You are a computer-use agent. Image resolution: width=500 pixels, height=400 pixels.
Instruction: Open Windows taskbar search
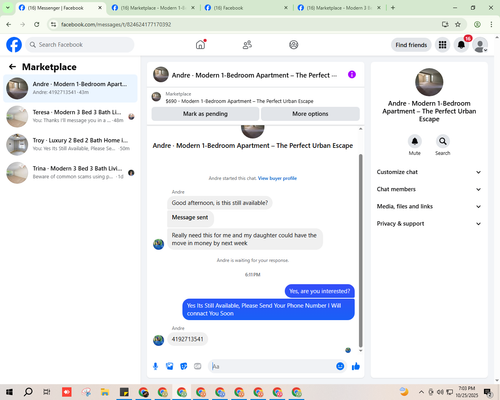pyautogui.click(x=28, y=392)
